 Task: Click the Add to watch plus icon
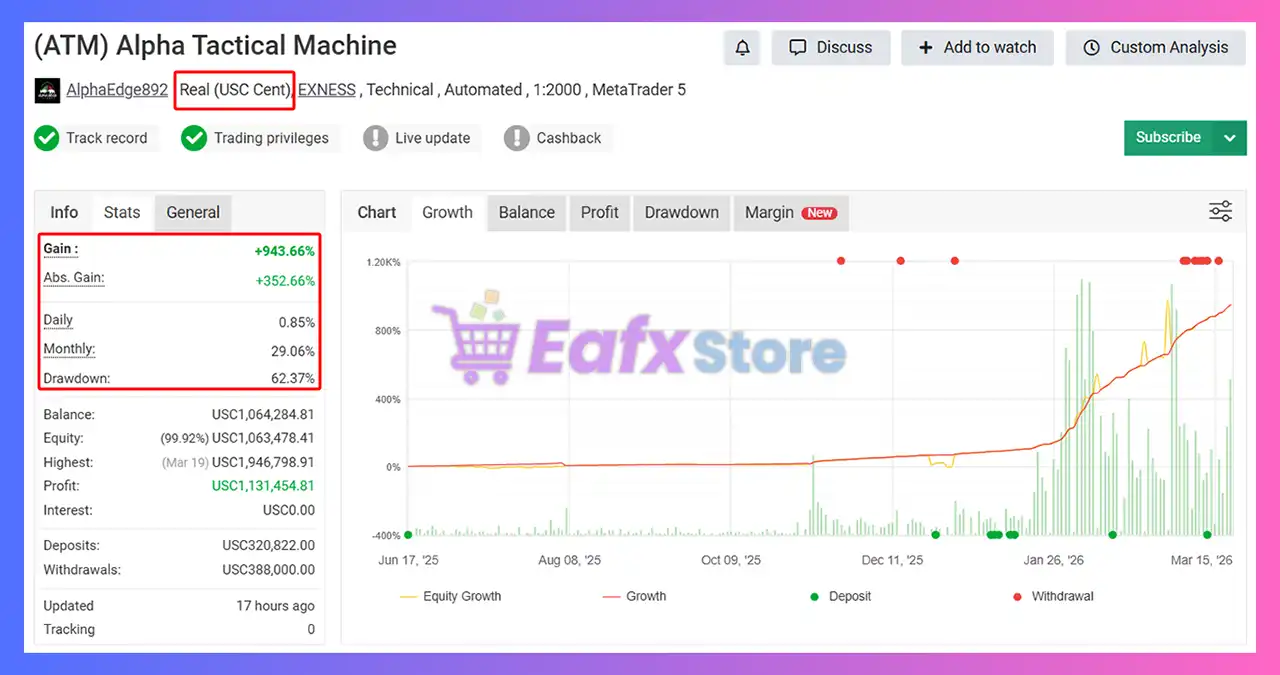pos(925,47)
